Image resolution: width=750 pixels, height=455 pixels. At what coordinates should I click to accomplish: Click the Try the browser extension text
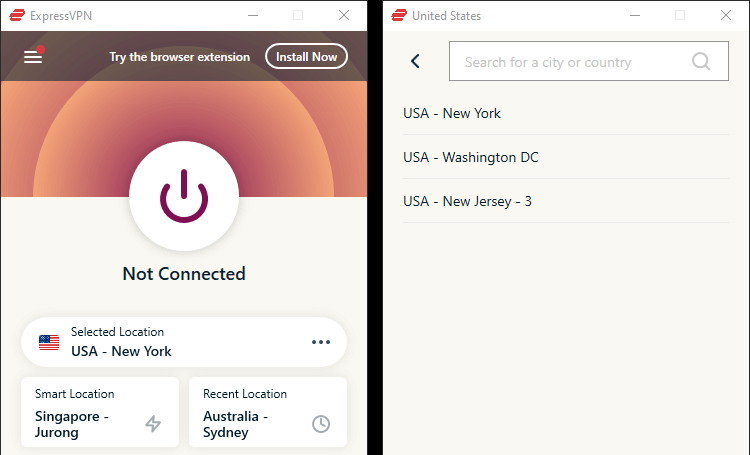[x=179, y=57]
